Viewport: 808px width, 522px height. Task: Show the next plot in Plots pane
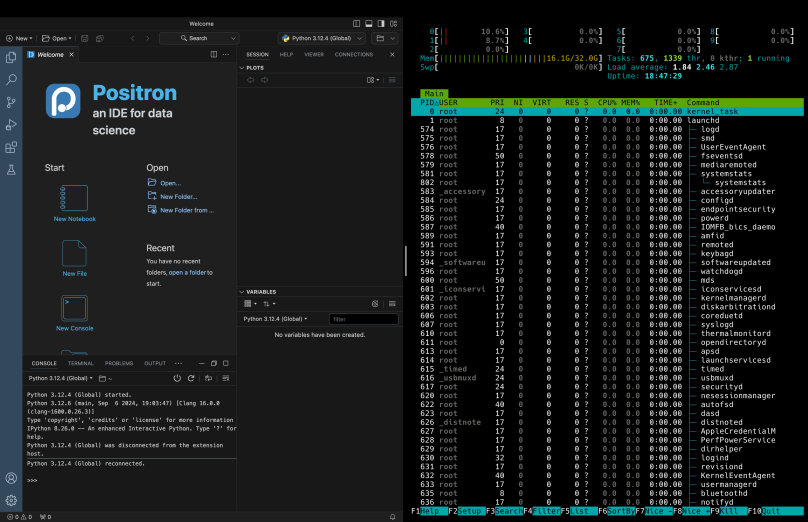264,80
